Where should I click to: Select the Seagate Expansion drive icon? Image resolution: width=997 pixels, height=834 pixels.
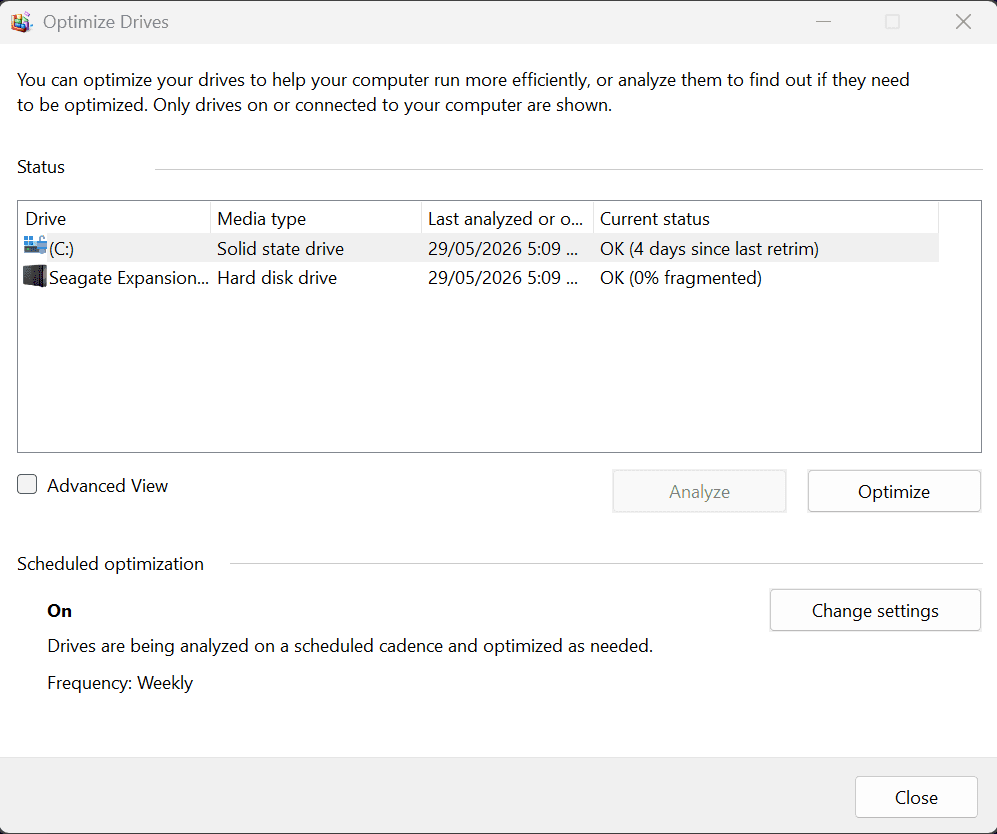[35, 277]
